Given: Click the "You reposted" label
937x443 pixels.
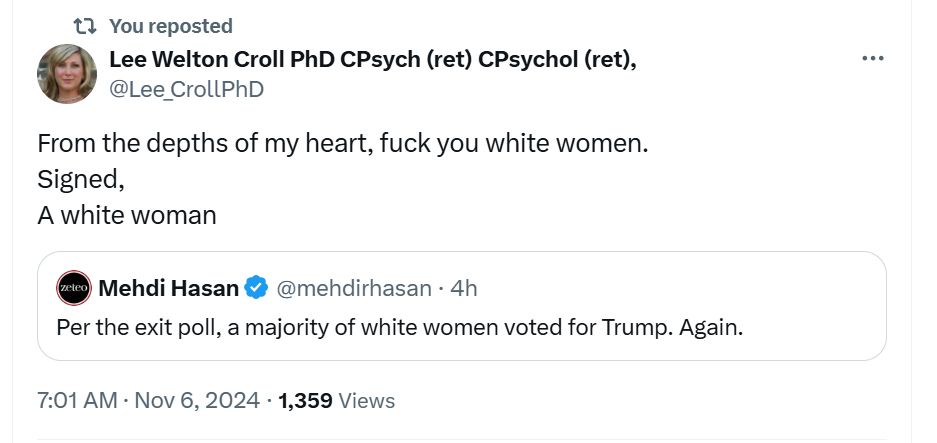Looking at the screenshot, I should click(170, 26).
